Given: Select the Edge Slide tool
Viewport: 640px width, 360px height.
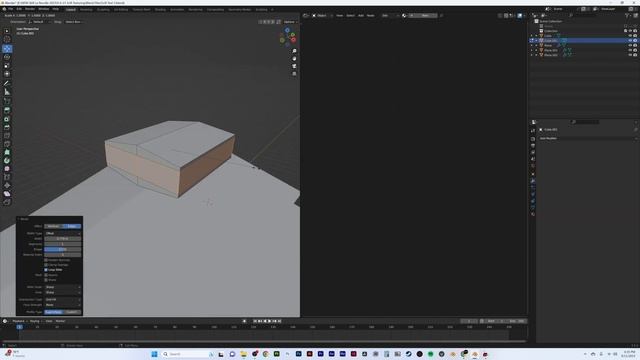Looking at the screenshot, I should (7, 177).
